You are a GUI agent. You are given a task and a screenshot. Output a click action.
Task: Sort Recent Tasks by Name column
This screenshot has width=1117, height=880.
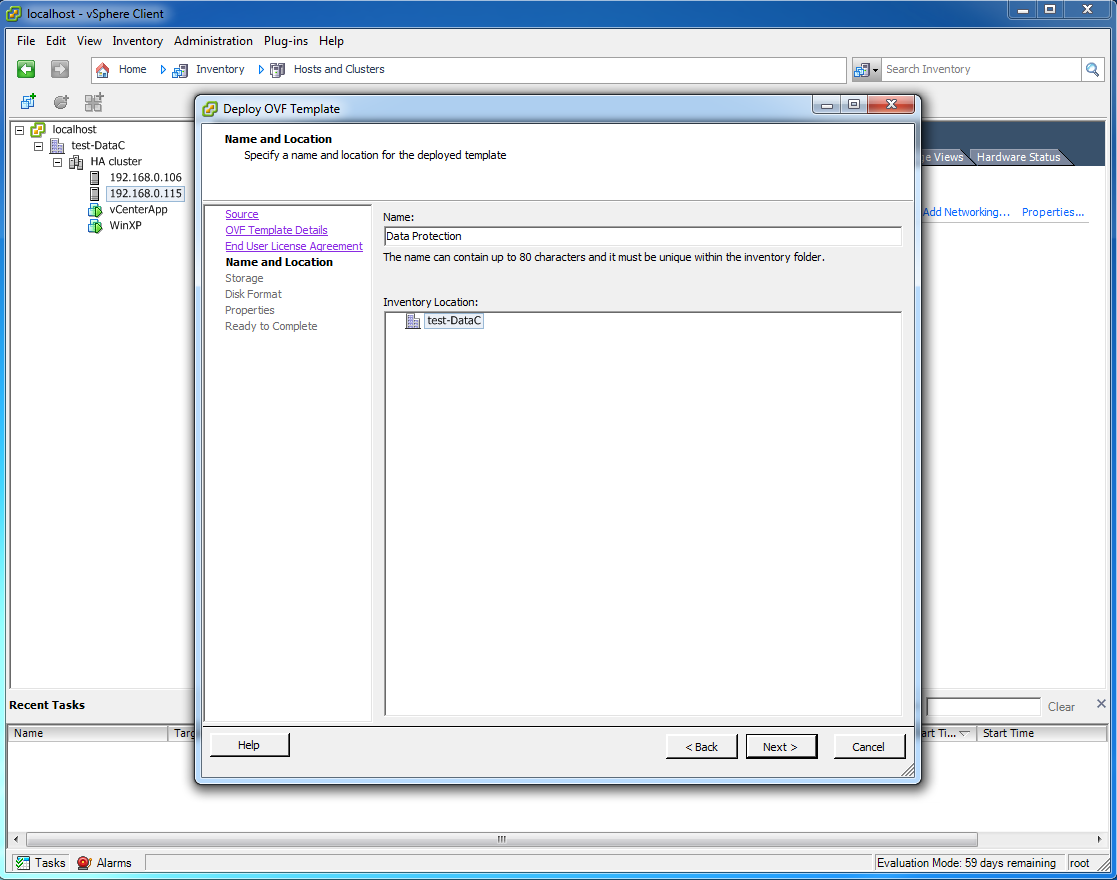pos(88,733)
